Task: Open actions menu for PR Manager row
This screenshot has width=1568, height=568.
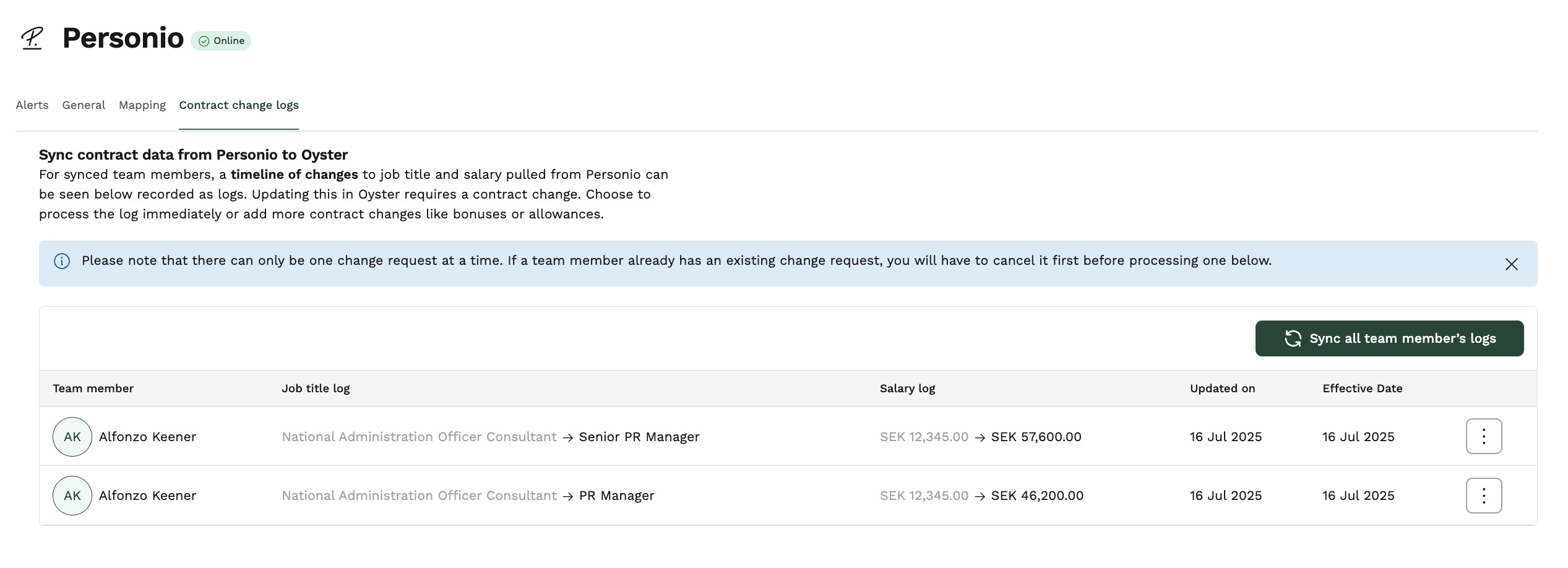Action: [1483, 496]
